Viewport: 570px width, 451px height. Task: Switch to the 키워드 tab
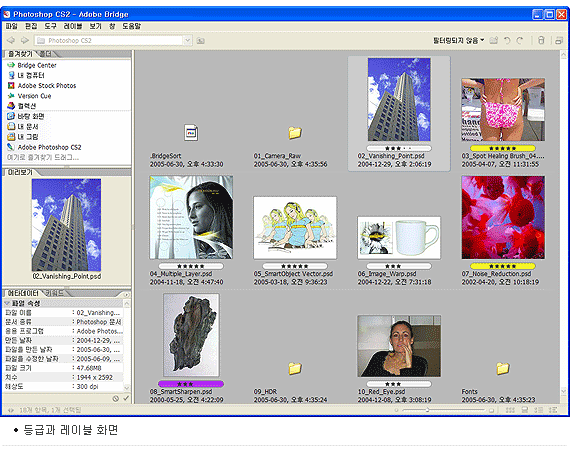(54, 293)
